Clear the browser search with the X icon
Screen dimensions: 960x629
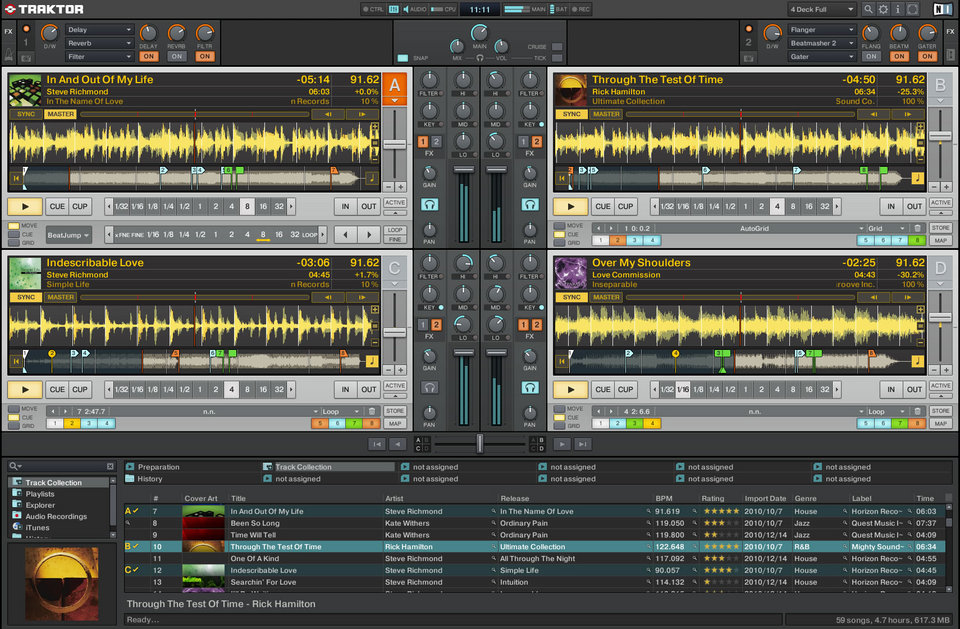[110, 467]
